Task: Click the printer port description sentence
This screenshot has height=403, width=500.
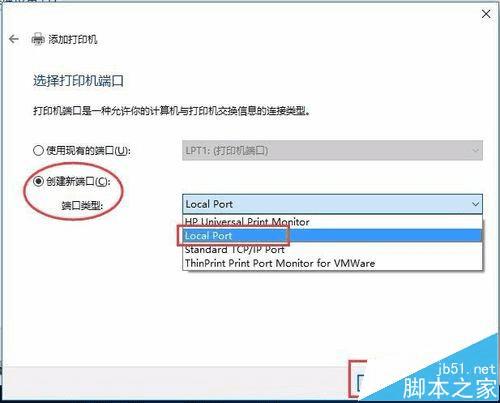Action: click(x=172, y=111)
